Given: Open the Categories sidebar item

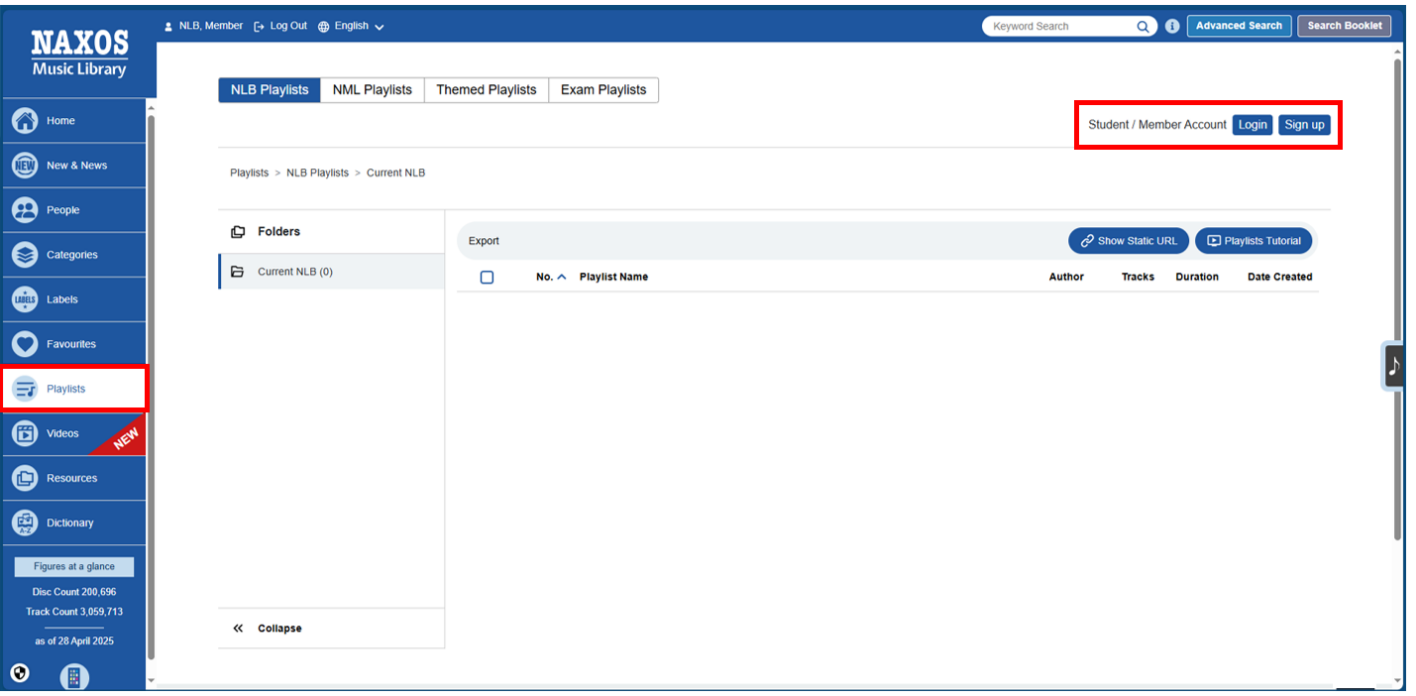Looking at the screenshot, I should pos(73,255).
